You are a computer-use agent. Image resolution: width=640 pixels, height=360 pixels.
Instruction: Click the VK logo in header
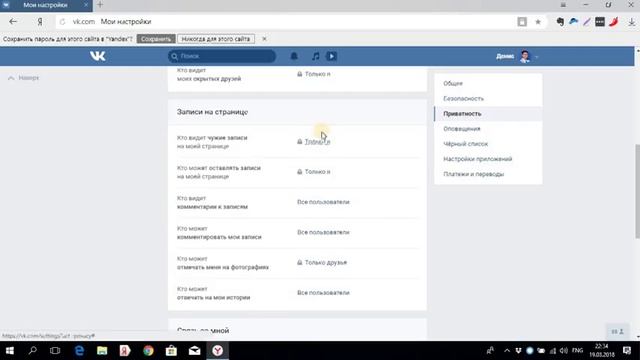(98, 56)
